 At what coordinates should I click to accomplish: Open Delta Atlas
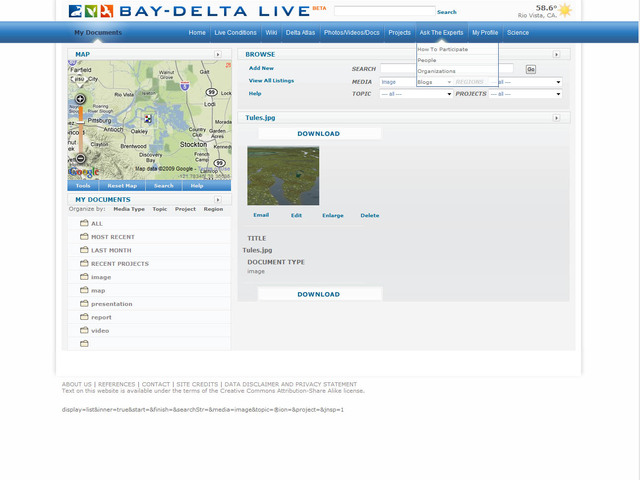[300, 33]
